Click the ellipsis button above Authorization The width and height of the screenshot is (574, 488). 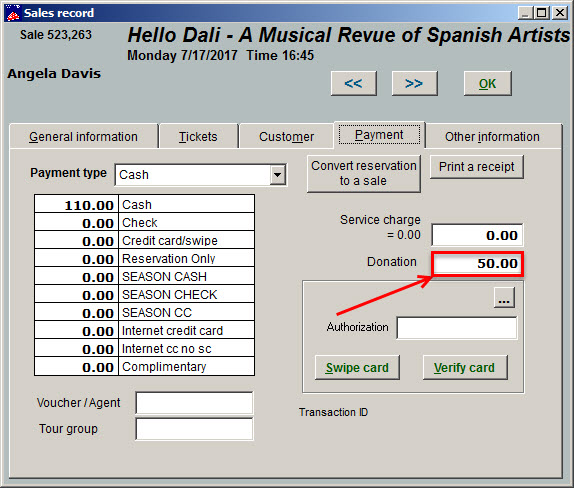coord(504,297)
